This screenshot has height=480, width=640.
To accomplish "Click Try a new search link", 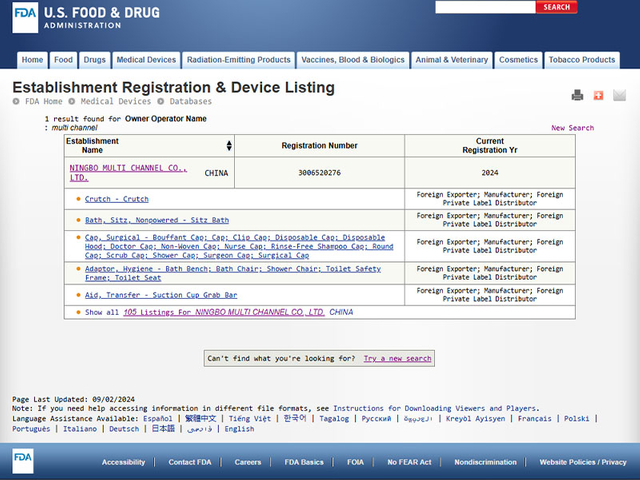I will point(397,358).
